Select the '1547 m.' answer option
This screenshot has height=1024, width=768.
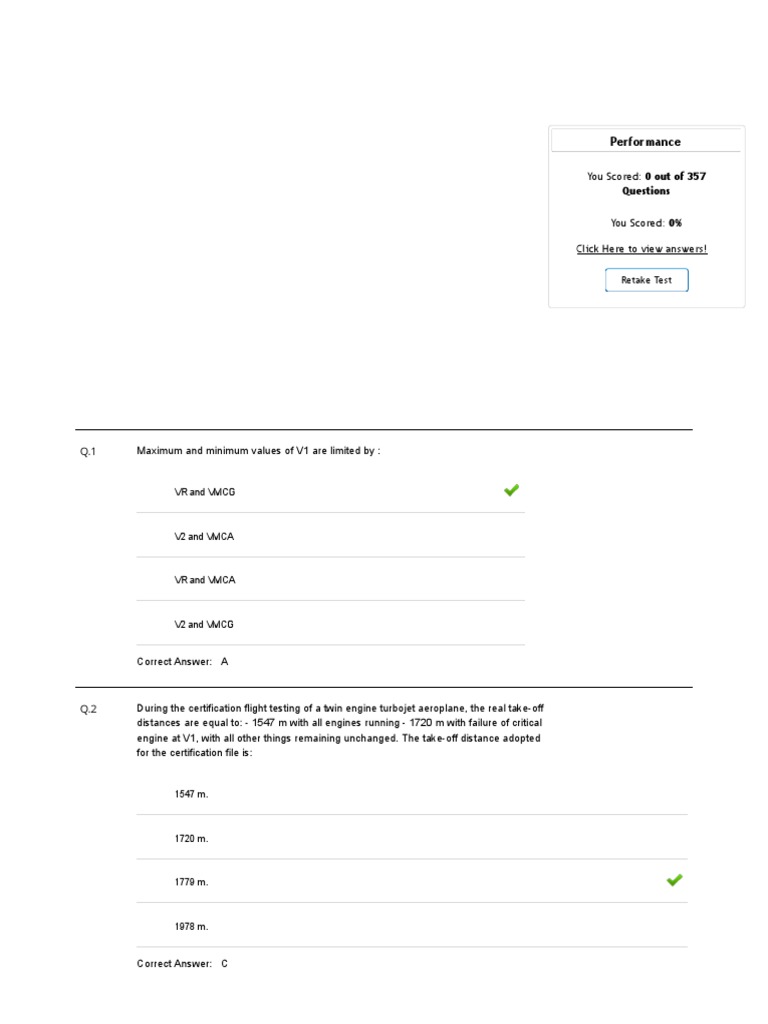[x=191, y=794]
